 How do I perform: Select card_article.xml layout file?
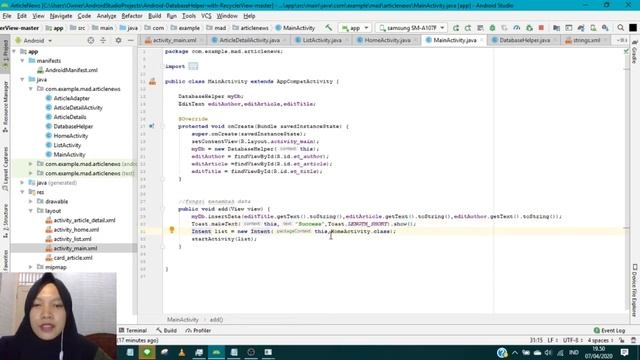click(x=73, y=258)
